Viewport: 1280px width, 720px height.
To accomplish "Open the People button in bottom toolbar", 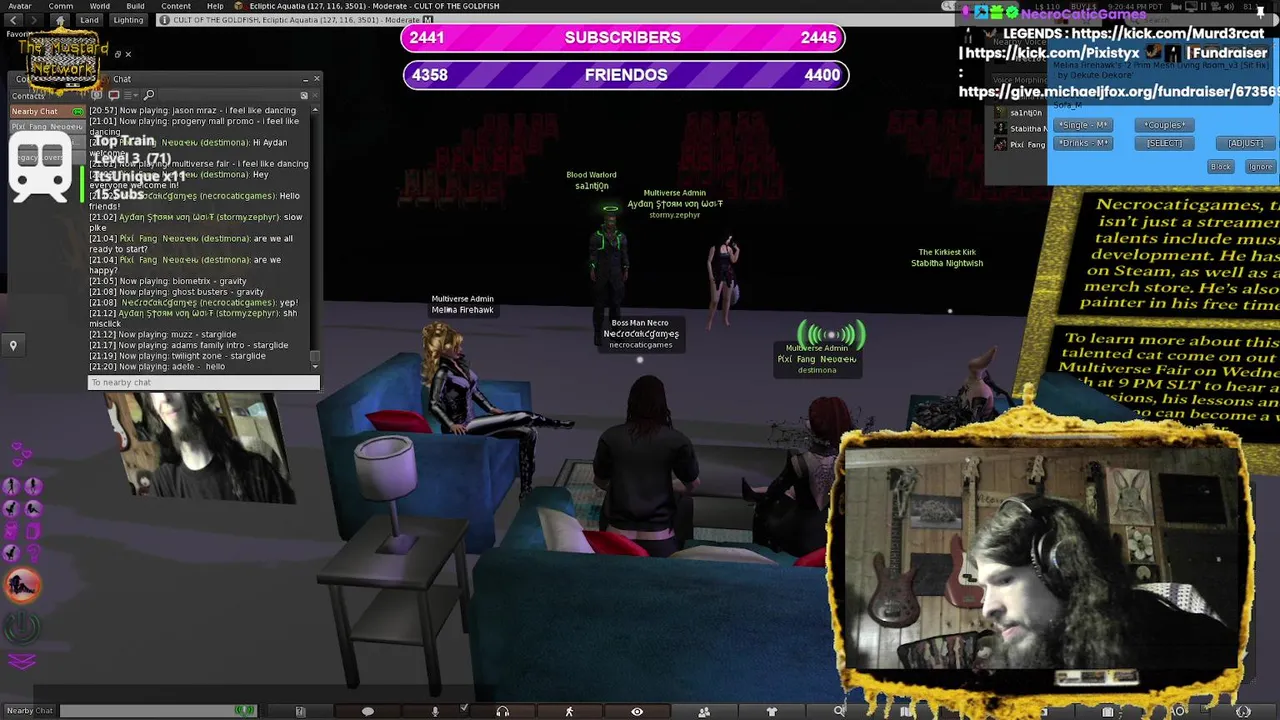I will coord(704,711).
